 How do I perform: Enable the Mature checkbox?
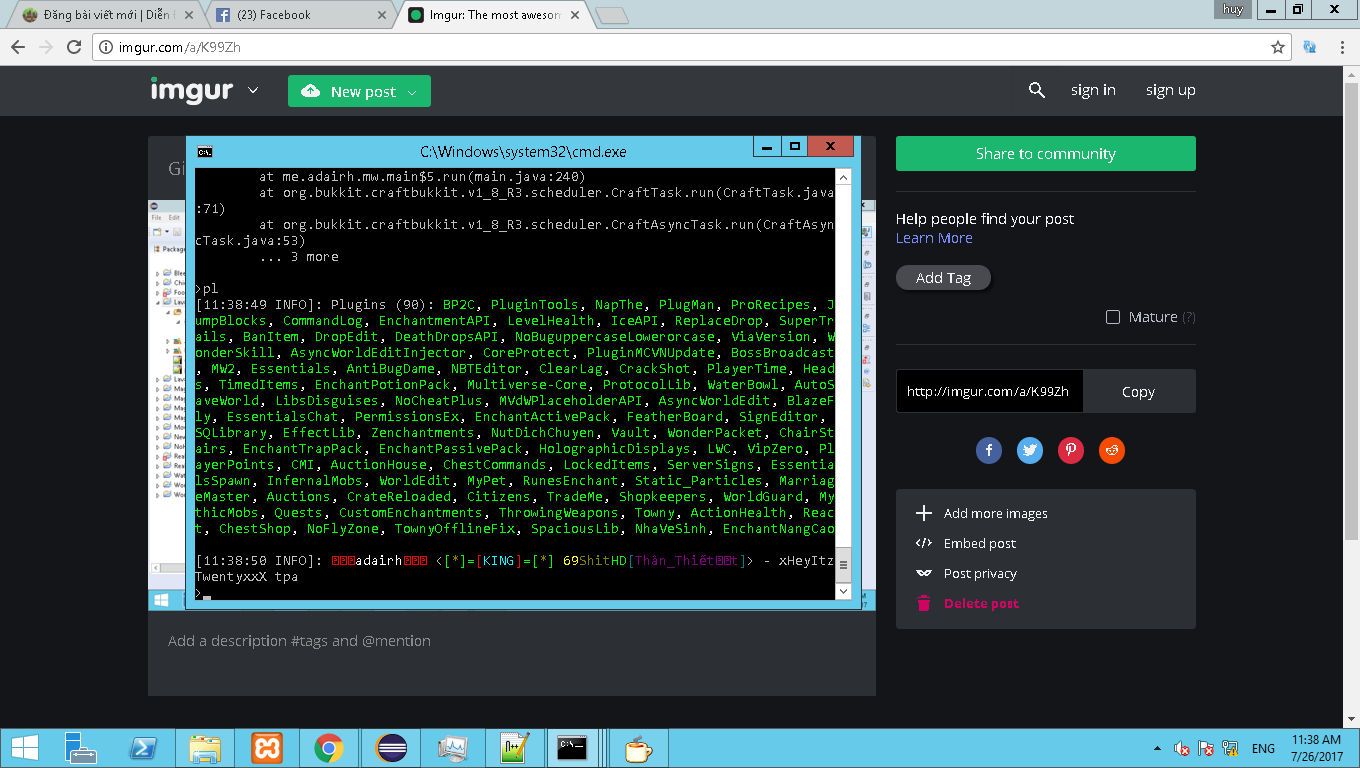pyautogui.click(x=1113, y=317)
